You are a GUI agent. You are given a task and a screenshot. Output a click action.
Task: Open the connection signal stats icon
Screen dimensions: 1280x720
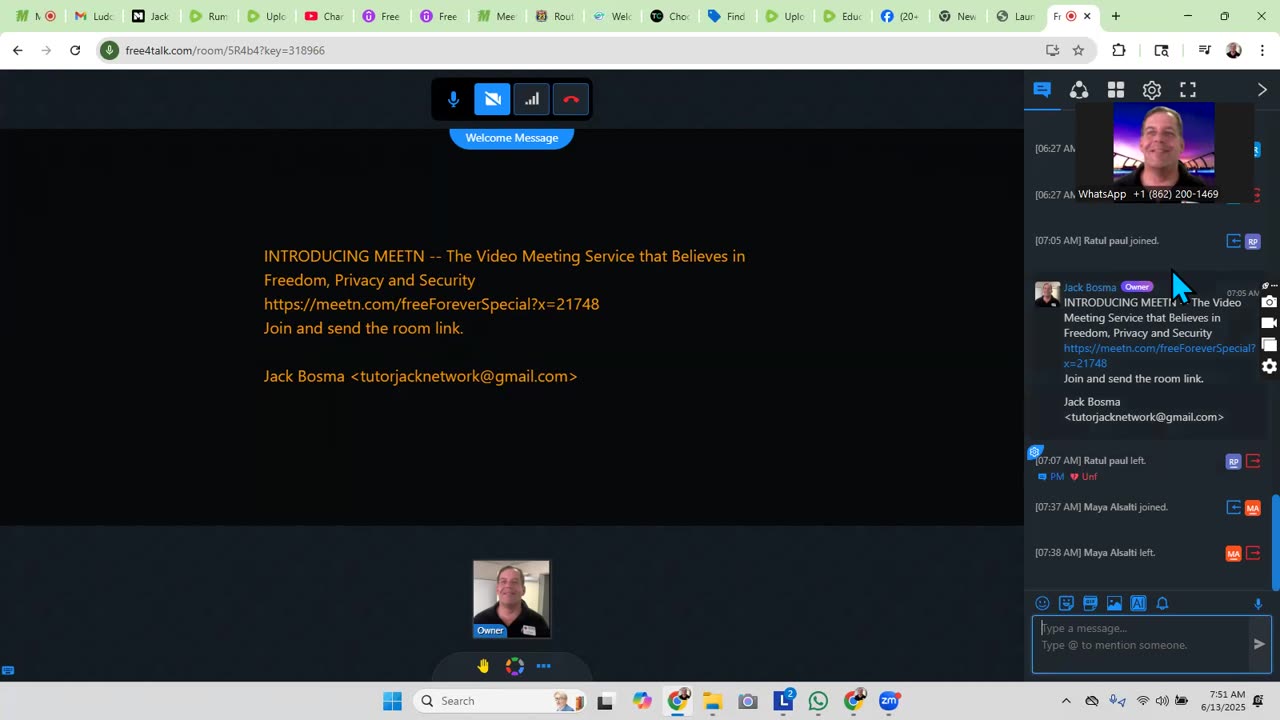(532, 99)
